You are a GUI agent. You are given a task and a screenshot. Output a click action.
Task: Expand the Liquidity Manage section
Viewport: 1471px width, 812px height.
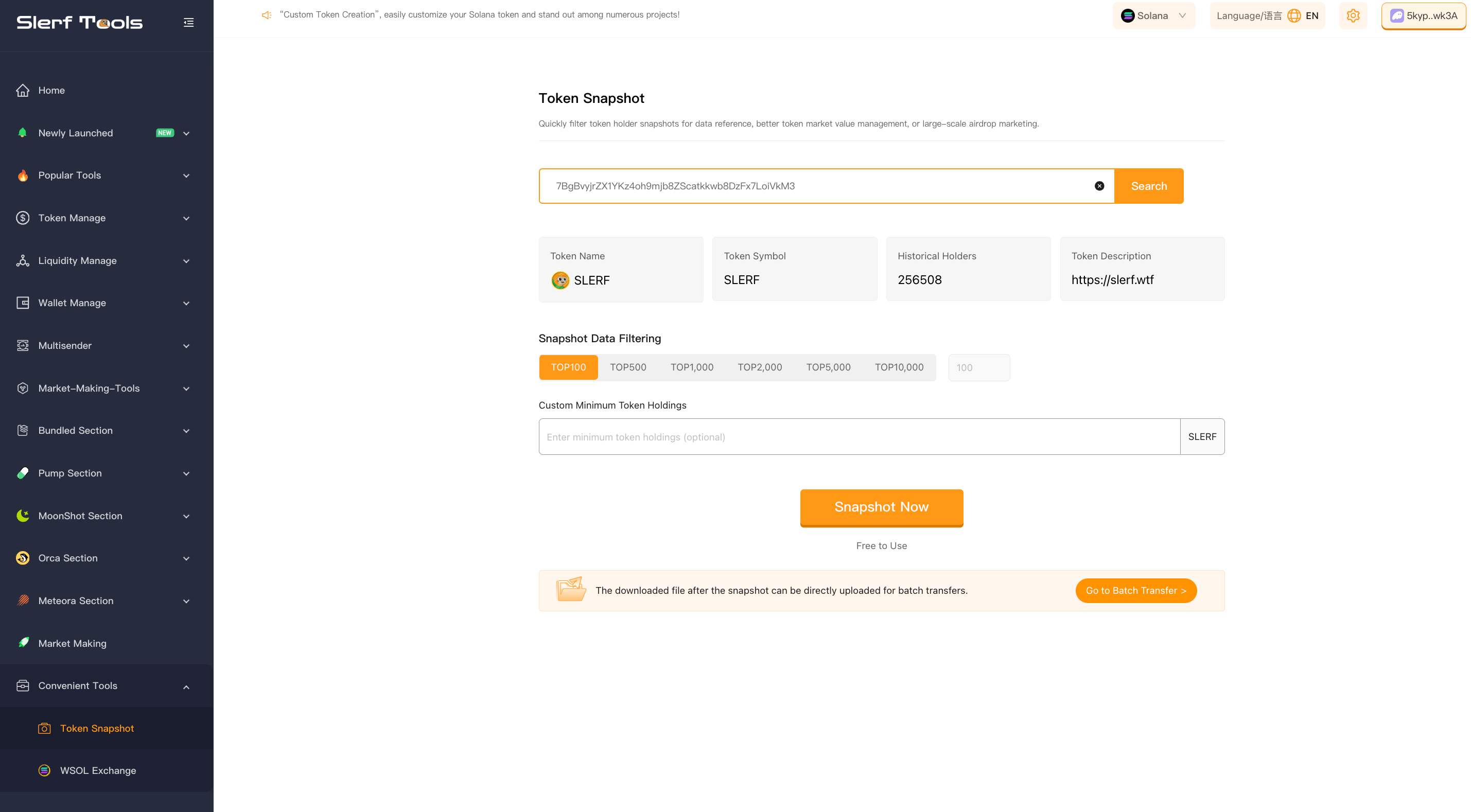tap(77, 260)
